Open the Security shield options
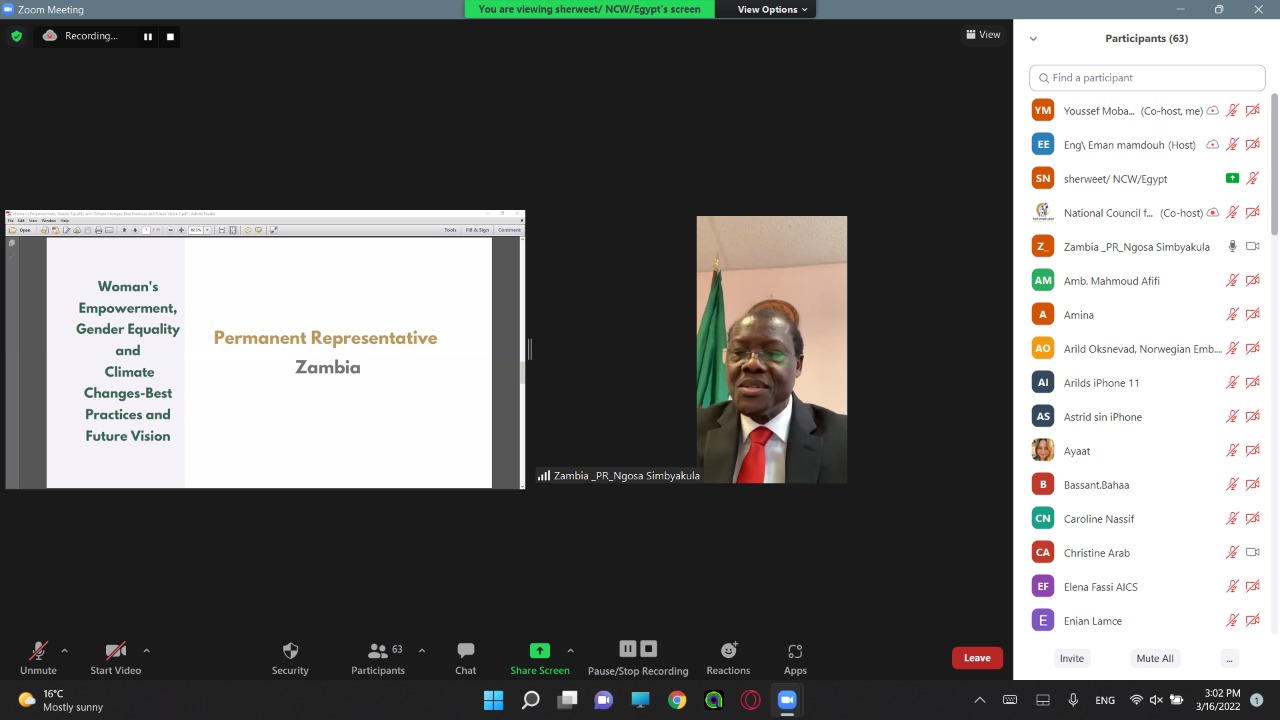The width and height of the screenshot is (1280, 720). (x=290, y=657)
